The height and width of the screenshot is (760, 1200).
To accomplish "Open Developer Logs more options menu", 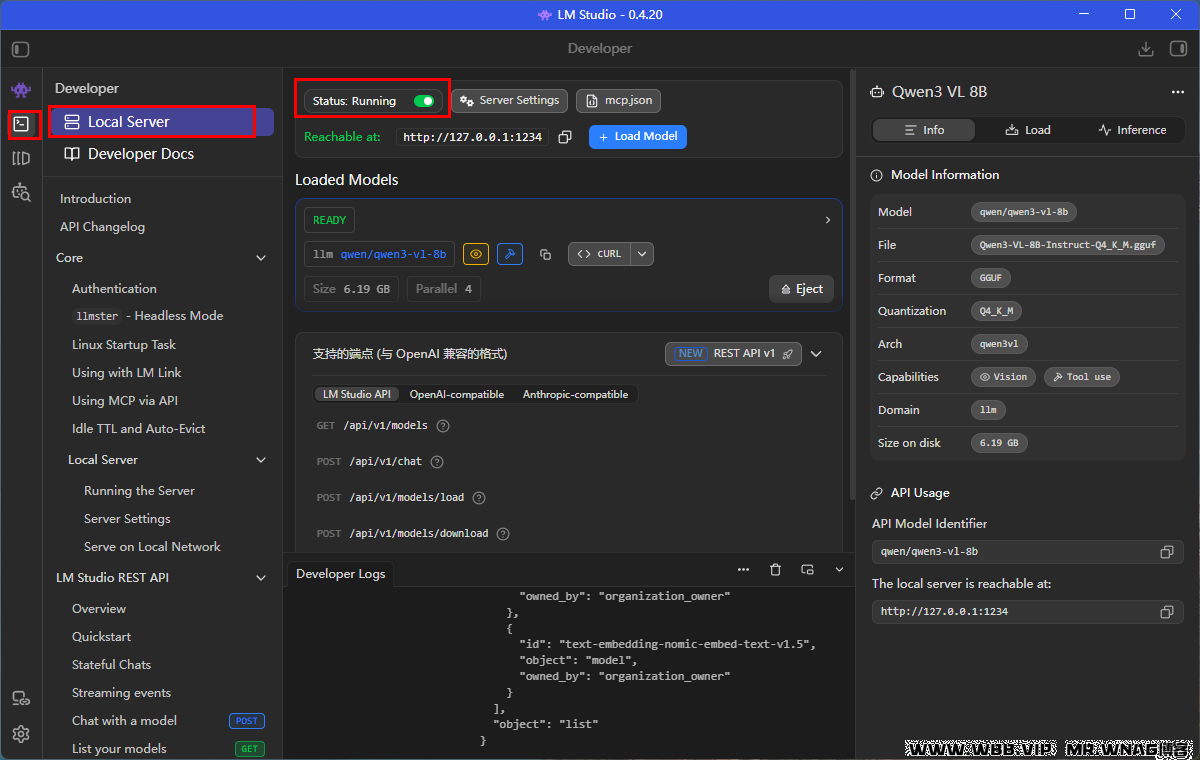I will [x=743, y=569].
